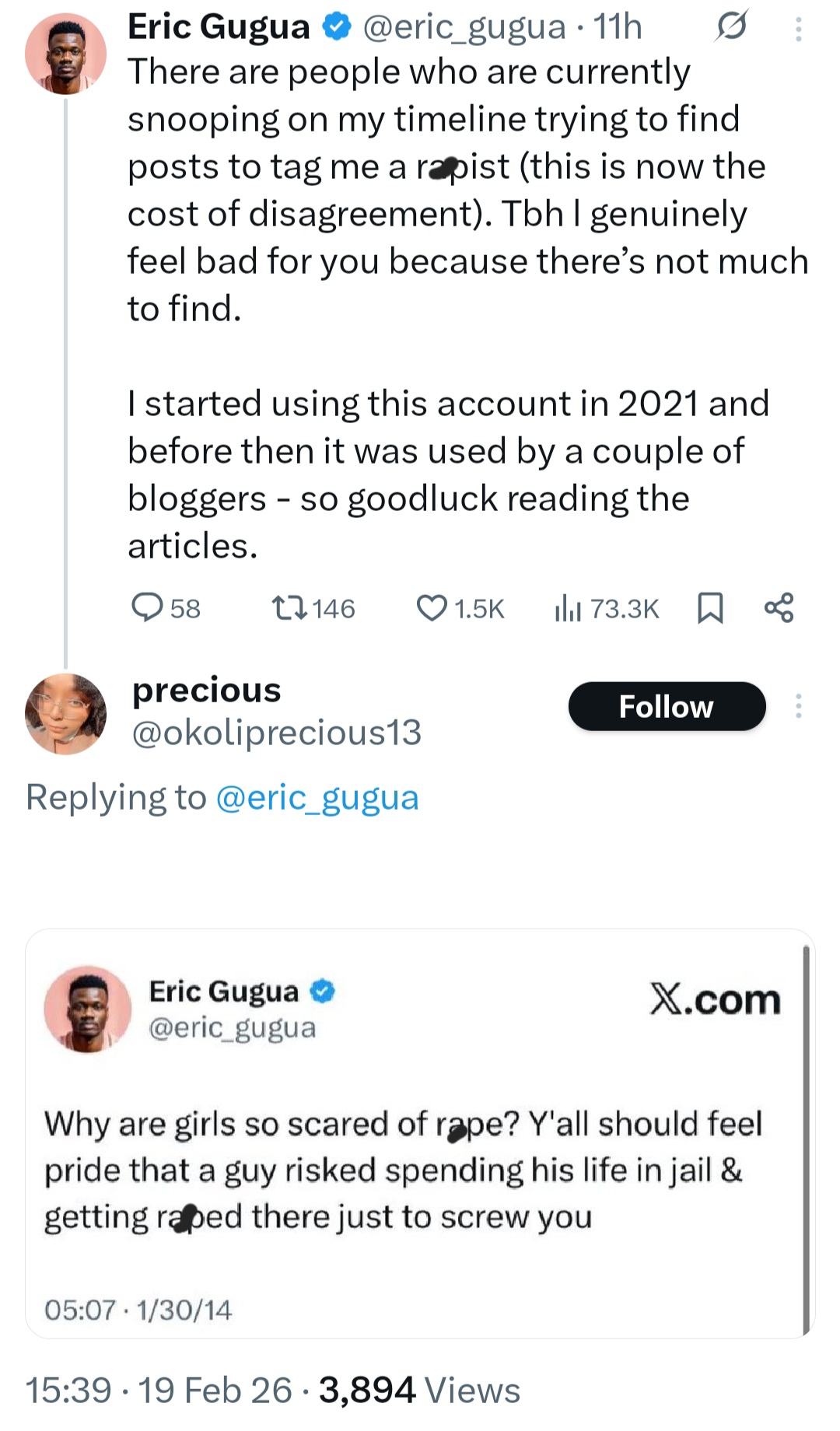Open the @okoliprecious13 handle
Viewport: 840px width, 1431px height.
[x=277, y=733]
